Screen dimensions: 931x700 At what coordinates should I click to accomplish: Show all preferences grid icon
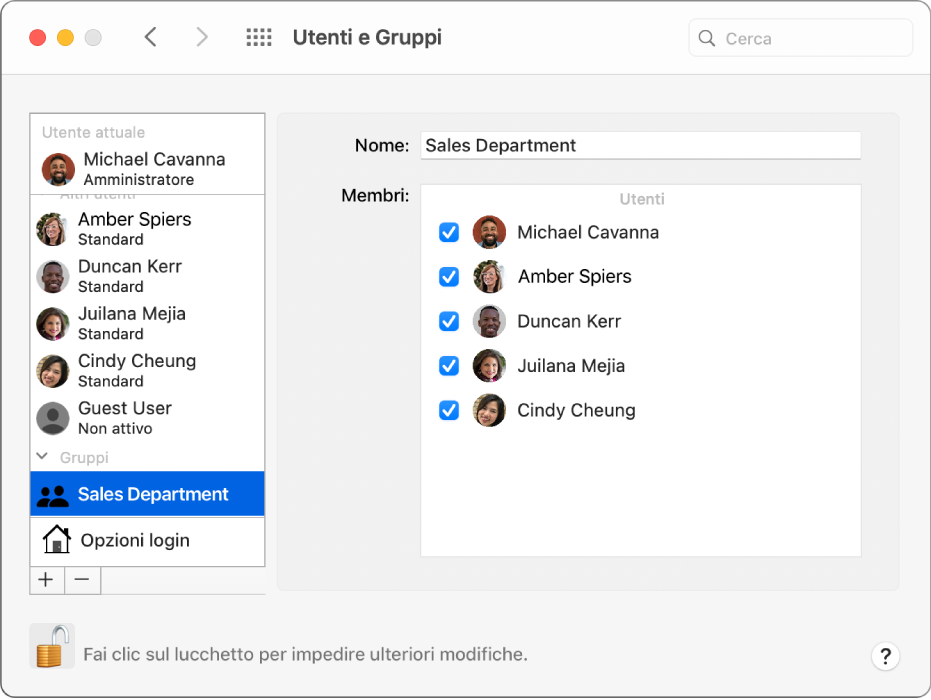point(259,38)
